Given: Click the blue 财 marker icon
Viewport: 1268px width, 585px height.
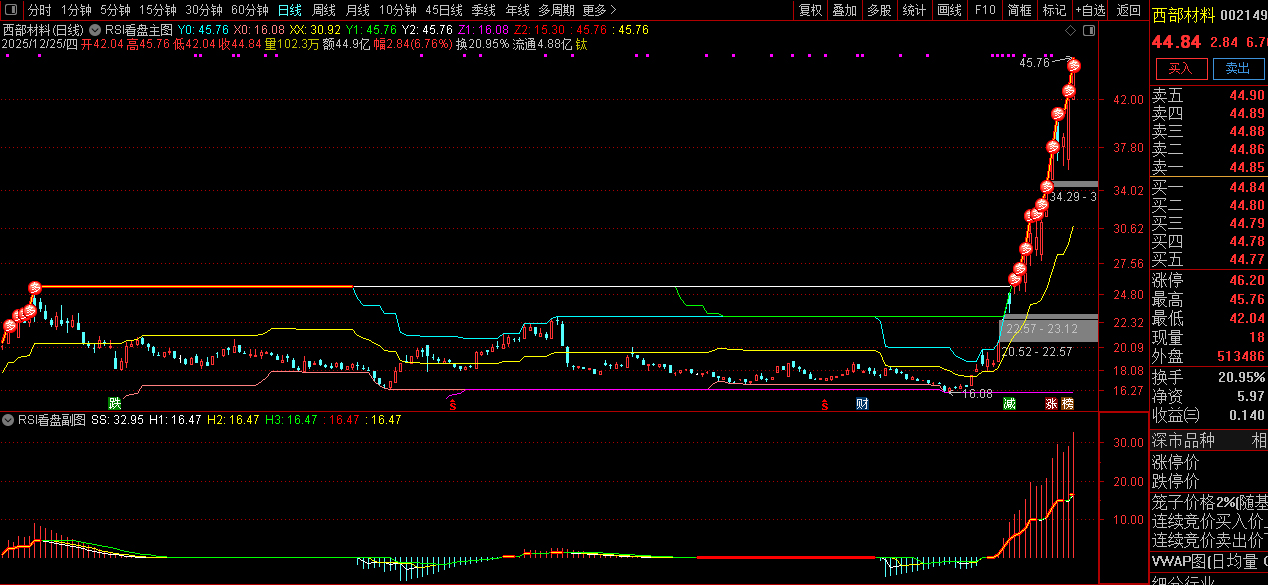Looking at the screenshot, I should click(862, 404).
